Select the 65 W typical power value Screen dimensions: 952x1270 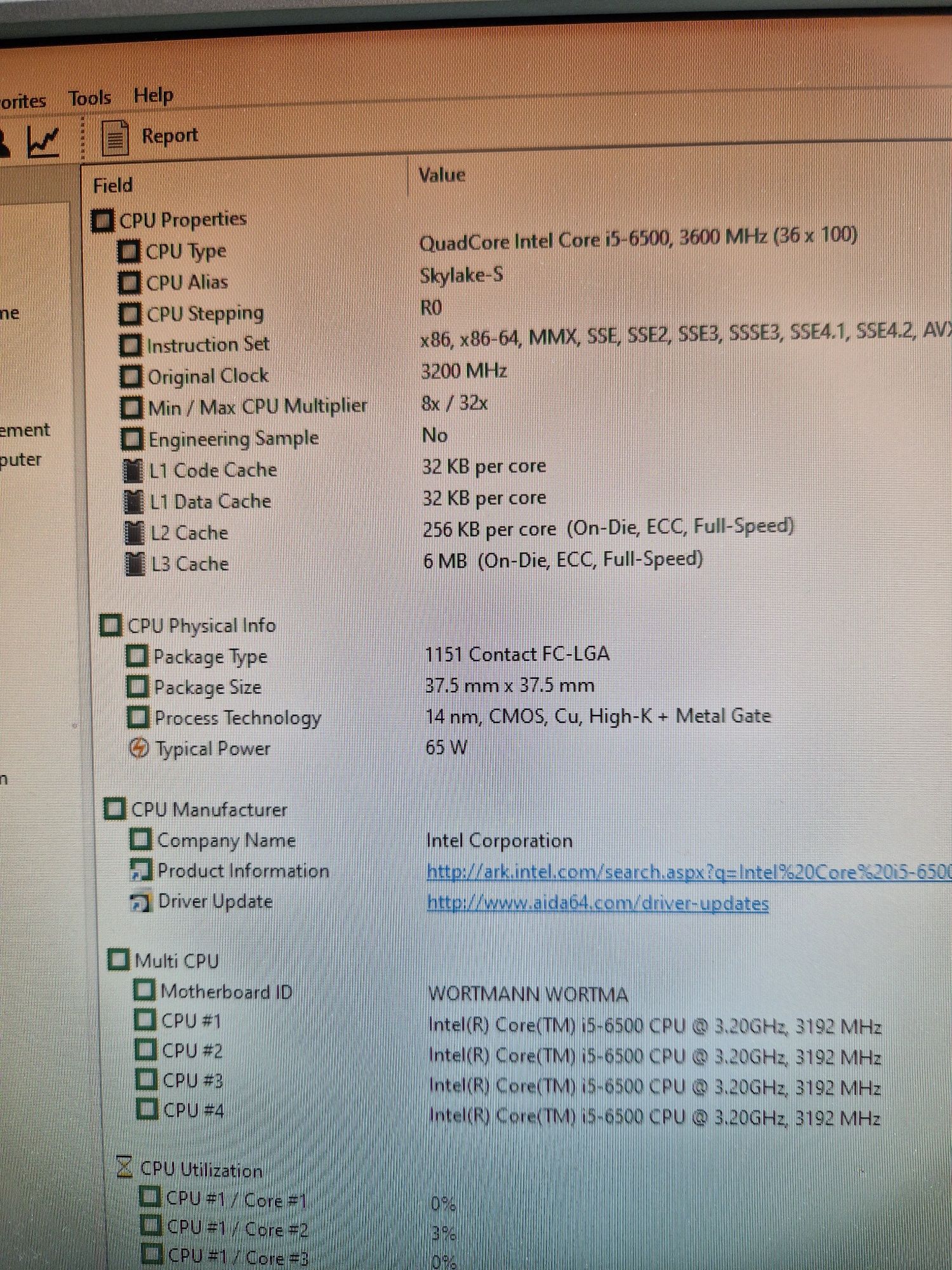pyautogui.click(x=446, y=747)
